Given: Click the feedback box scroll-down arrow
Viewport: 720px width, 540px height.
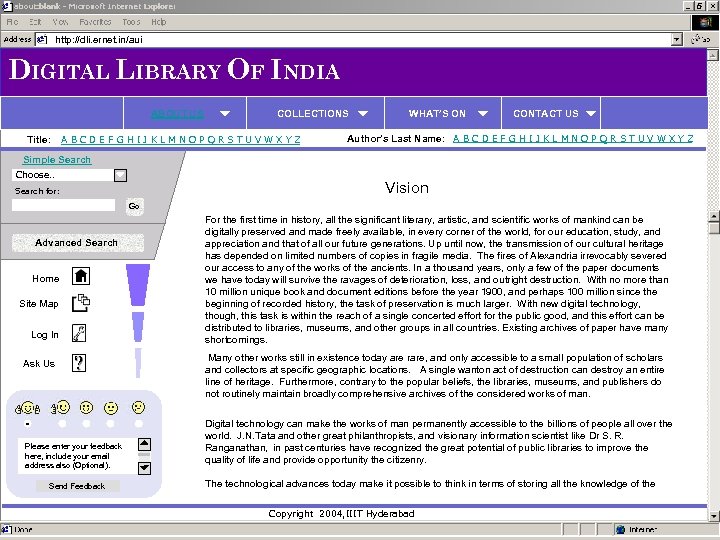Looking at the screenshot, I should (144, 468).
